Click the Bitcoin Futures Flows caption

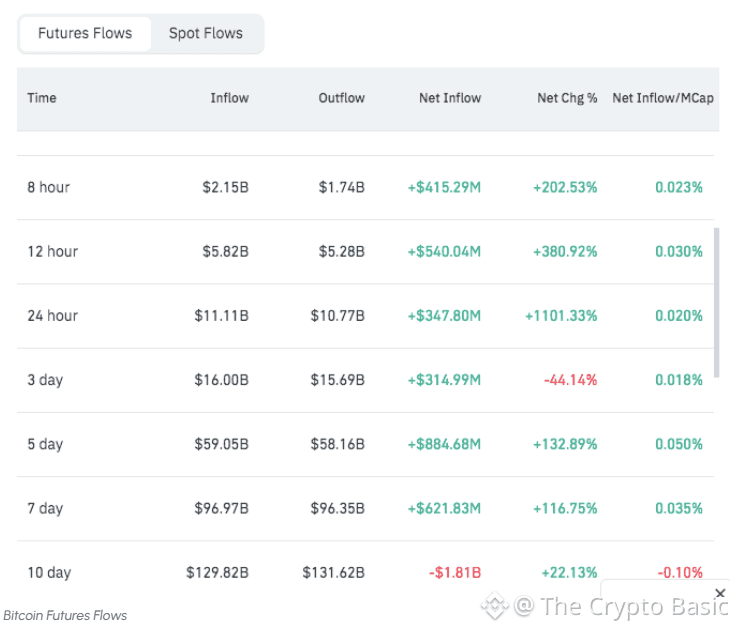(x=65, y=615)
